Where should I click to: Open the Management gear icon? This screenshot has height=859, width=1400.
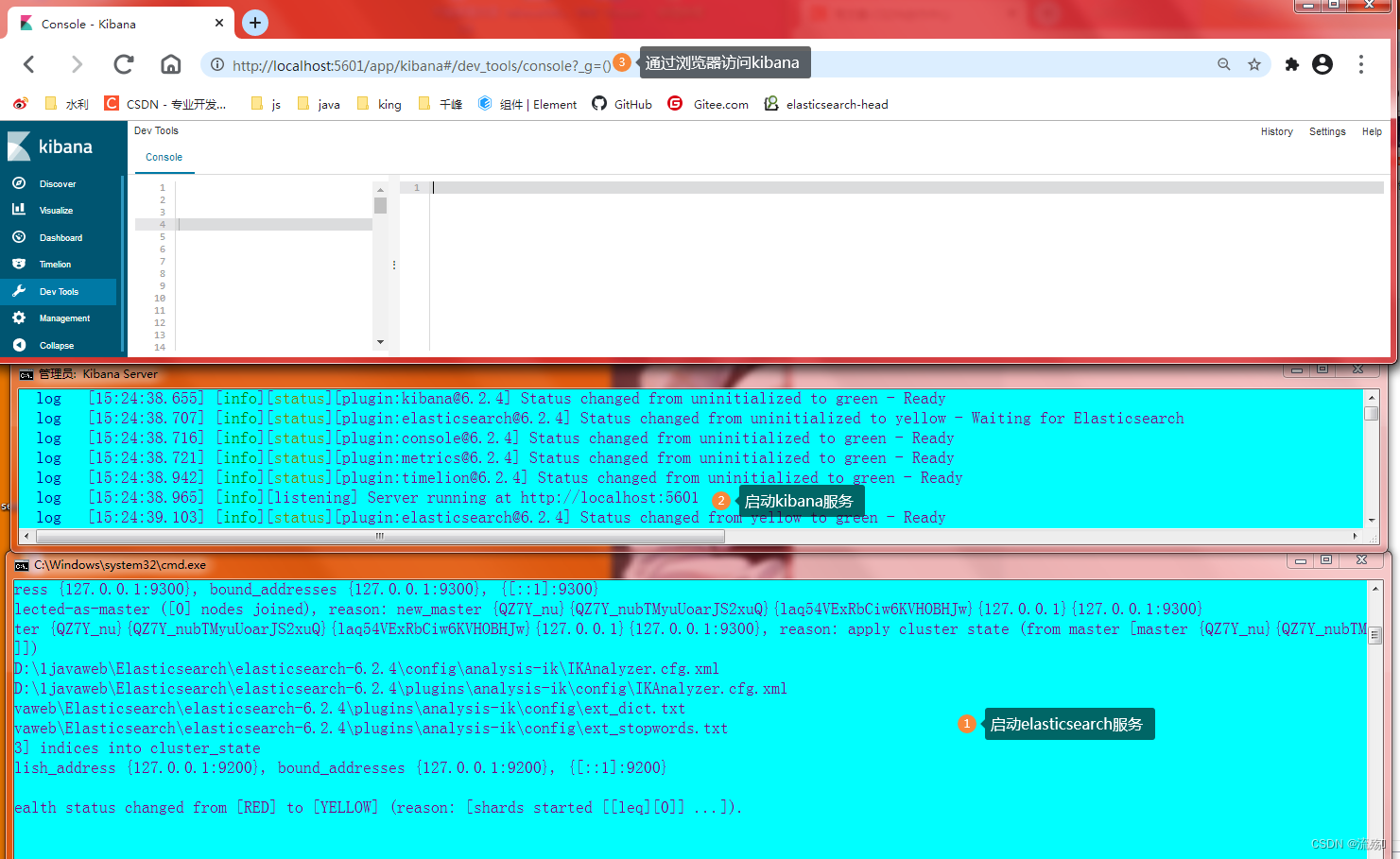[19, 318]
